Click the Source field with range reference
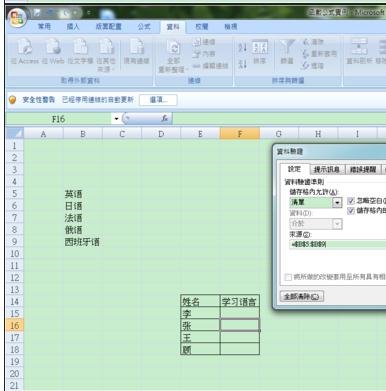 click(x=337, y=244)
